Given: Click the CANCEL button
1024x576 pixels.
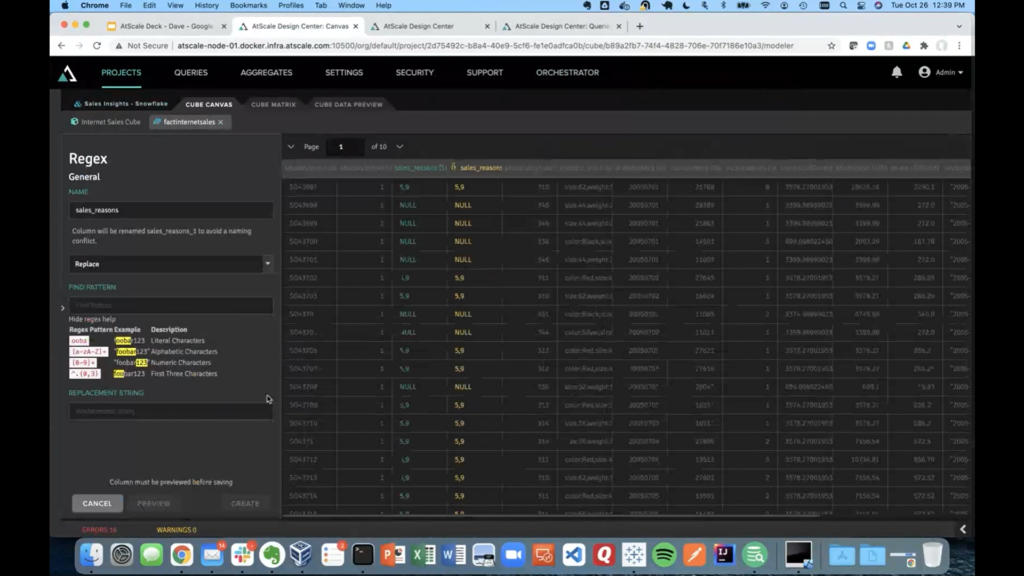Looking at the screenshot, I should pyautogui.click(x=97, y=504).
